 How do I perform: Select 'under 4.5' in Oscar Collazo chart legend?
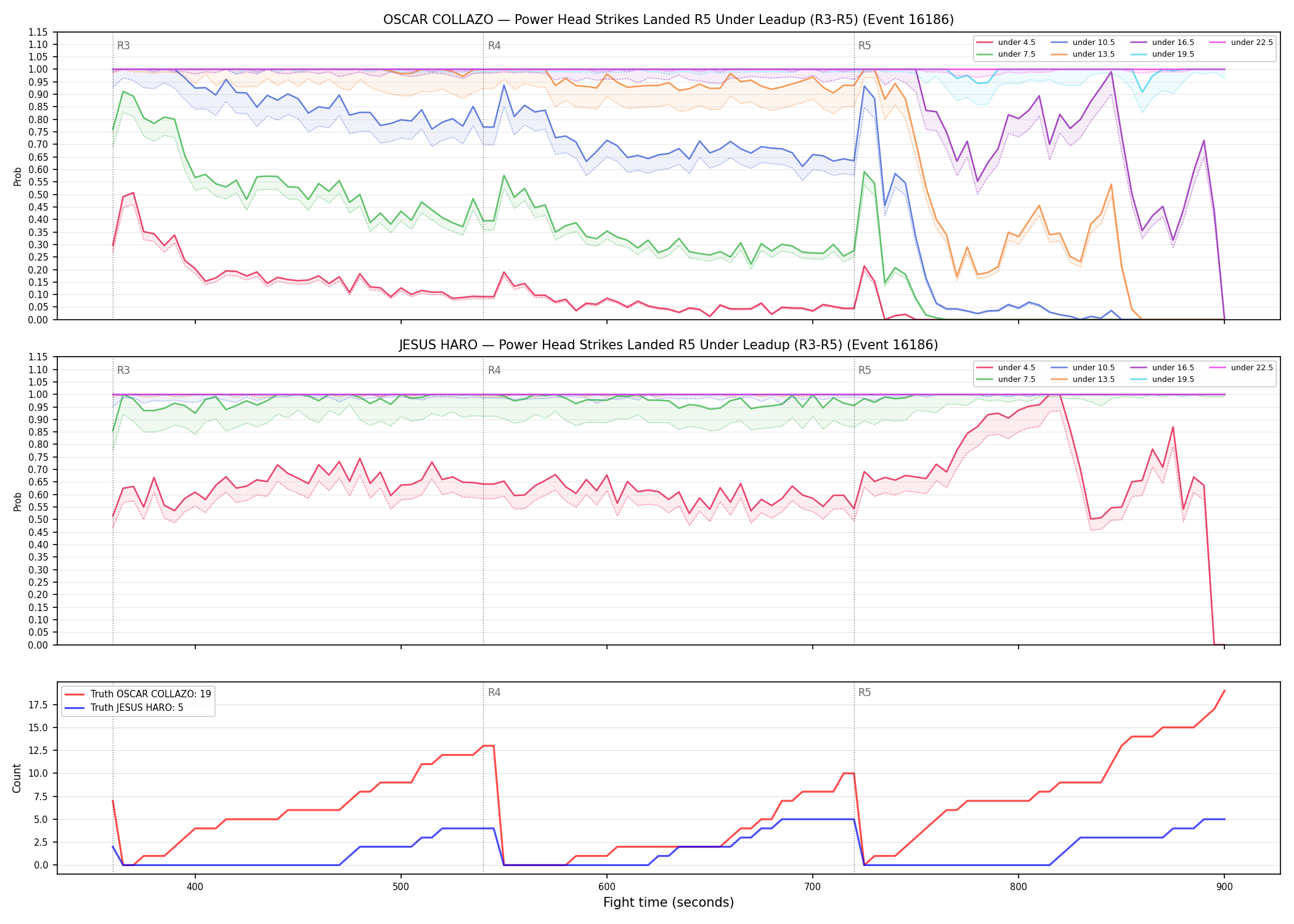tap(1006, 43)
